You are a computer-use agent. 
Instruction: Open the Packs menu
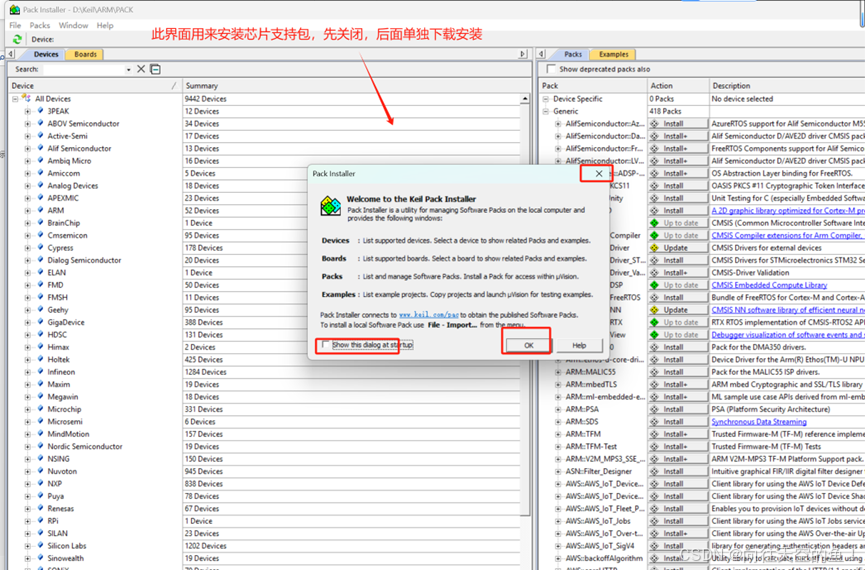tap(40, 25)
